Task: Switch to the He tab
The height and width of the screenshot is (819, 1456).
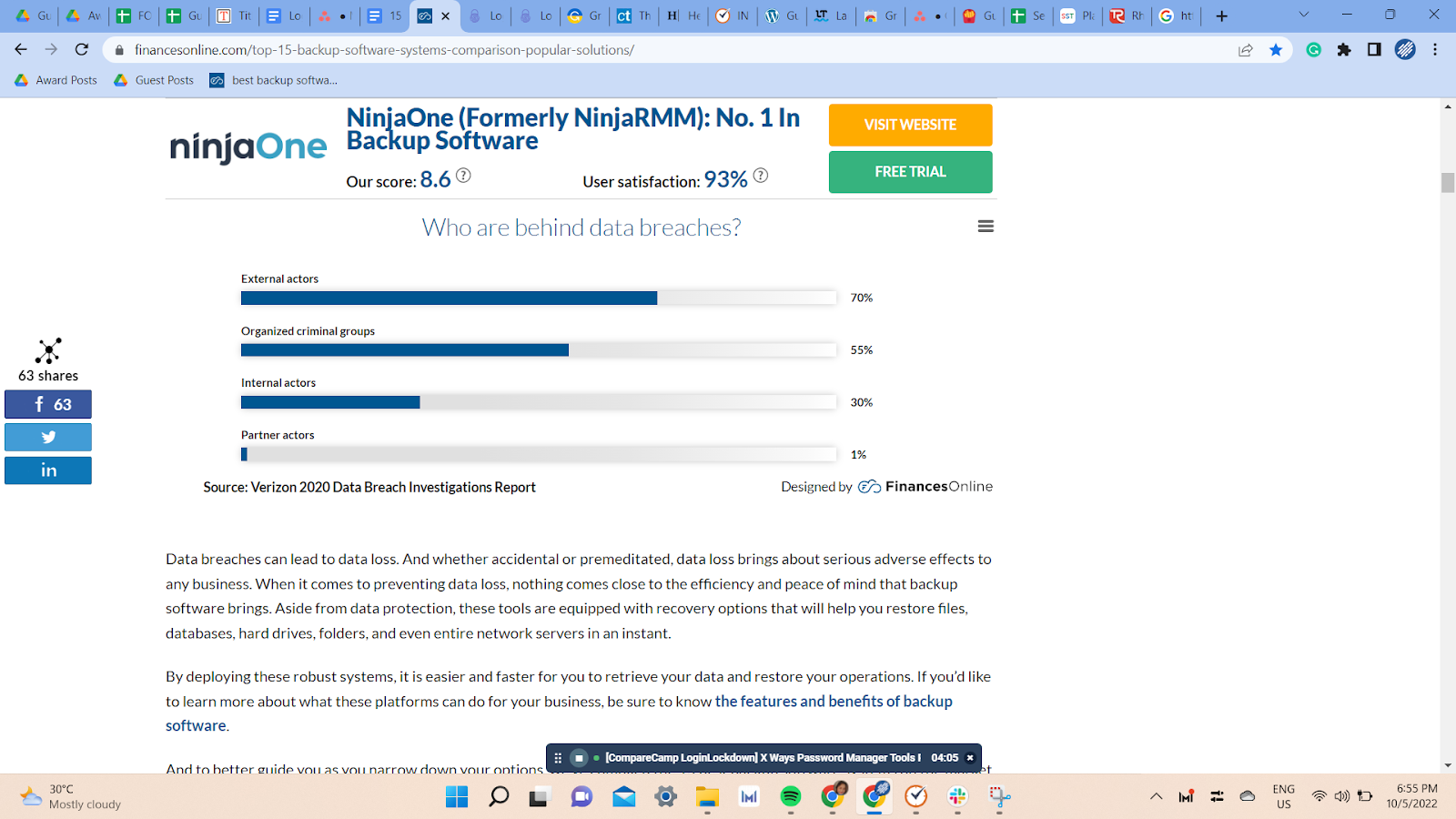Action: pos(683,15)
